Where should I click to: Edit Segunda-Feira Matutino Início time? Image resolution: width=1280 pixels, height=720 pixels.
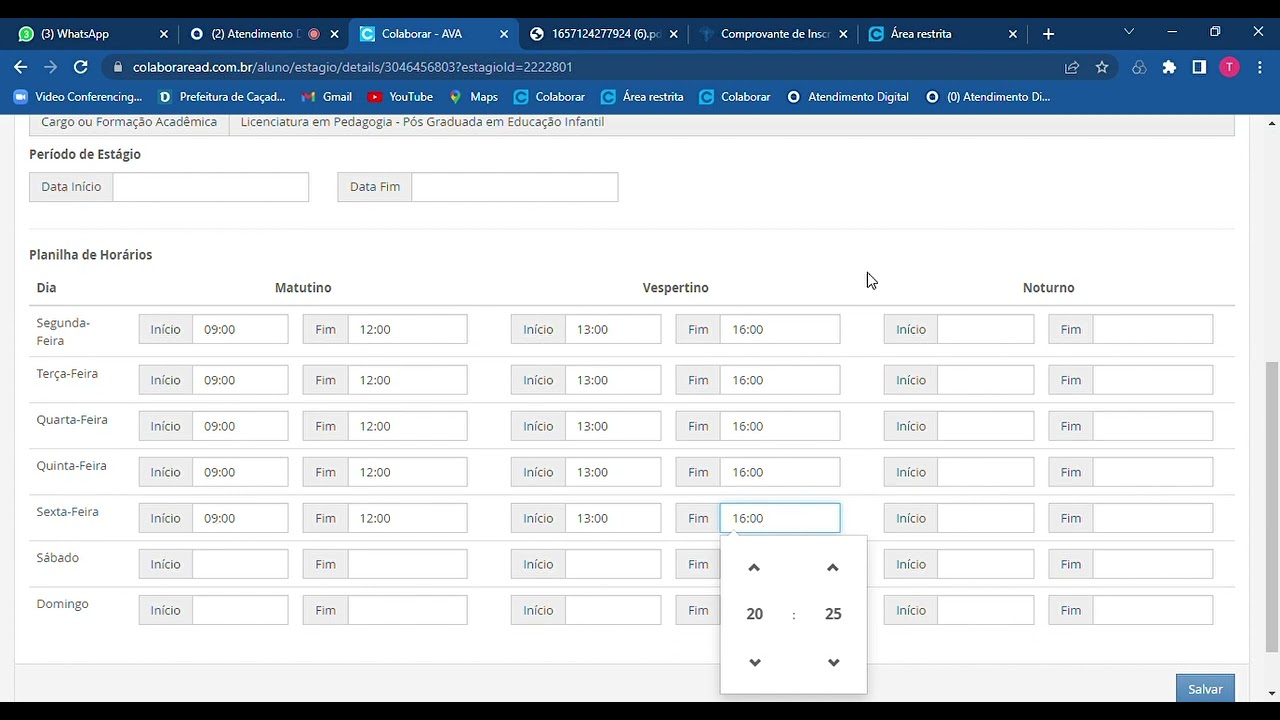point(240,329)
